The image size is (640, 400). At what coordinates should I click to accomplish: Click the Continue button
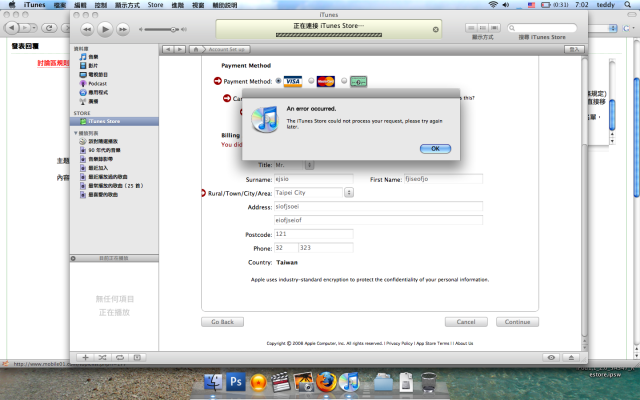[x=518, y=322]
